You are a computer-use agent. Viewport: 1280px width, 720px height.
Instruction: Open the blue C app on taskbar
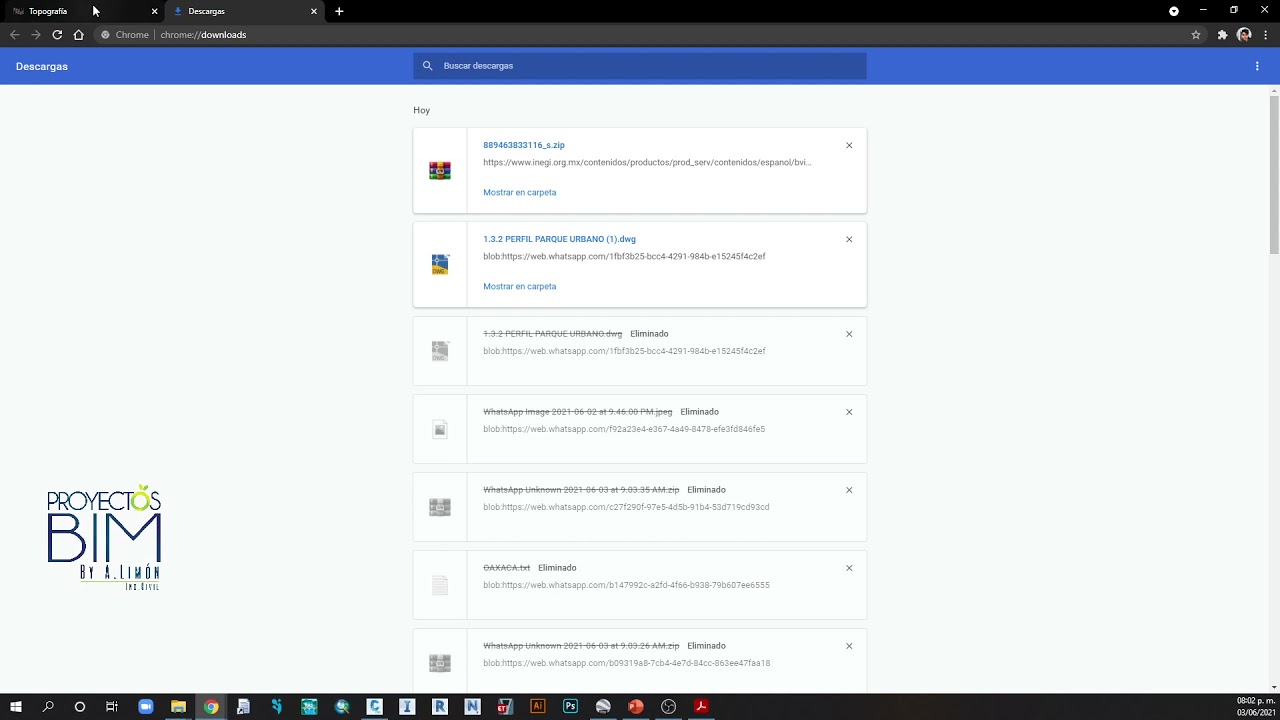point(375,706)
